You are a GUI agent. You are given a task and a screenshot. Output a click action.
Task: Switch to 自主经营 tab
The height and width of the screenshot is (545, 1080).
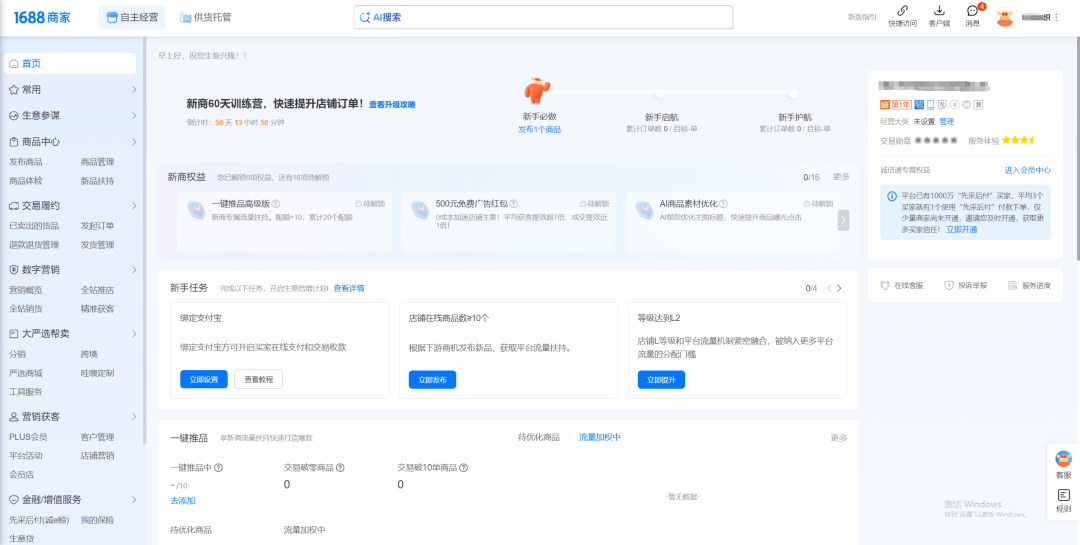click(132, 17)
